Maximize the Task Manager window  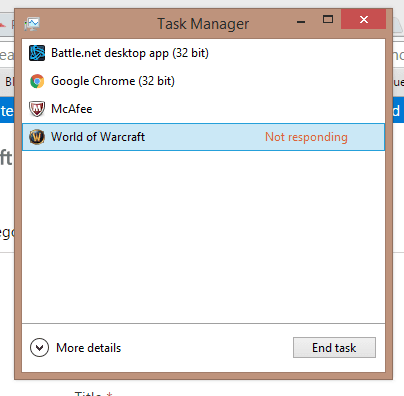[328, 19]
